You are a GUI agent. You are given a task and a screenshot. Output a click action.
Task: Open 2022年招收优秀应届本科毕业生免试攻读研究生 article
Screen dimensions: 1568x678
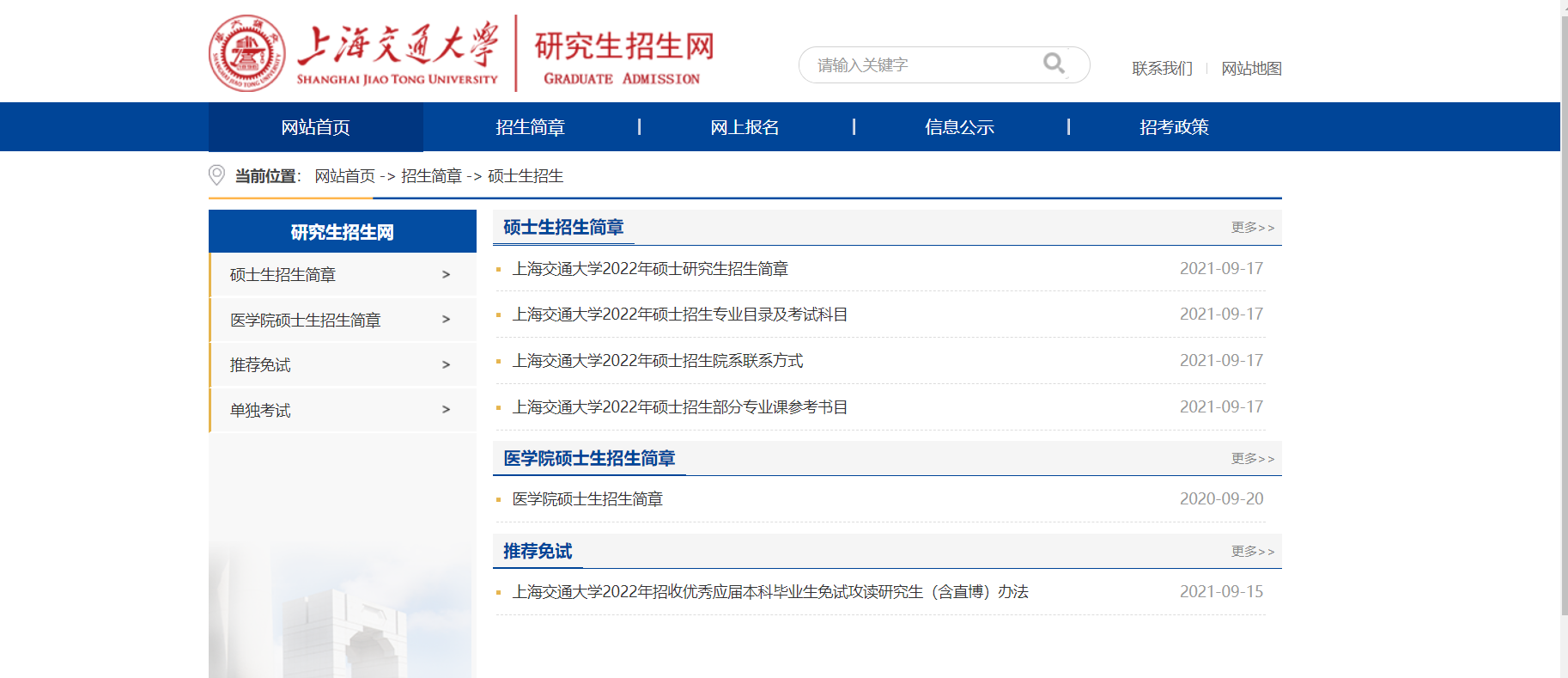[770, 592]
